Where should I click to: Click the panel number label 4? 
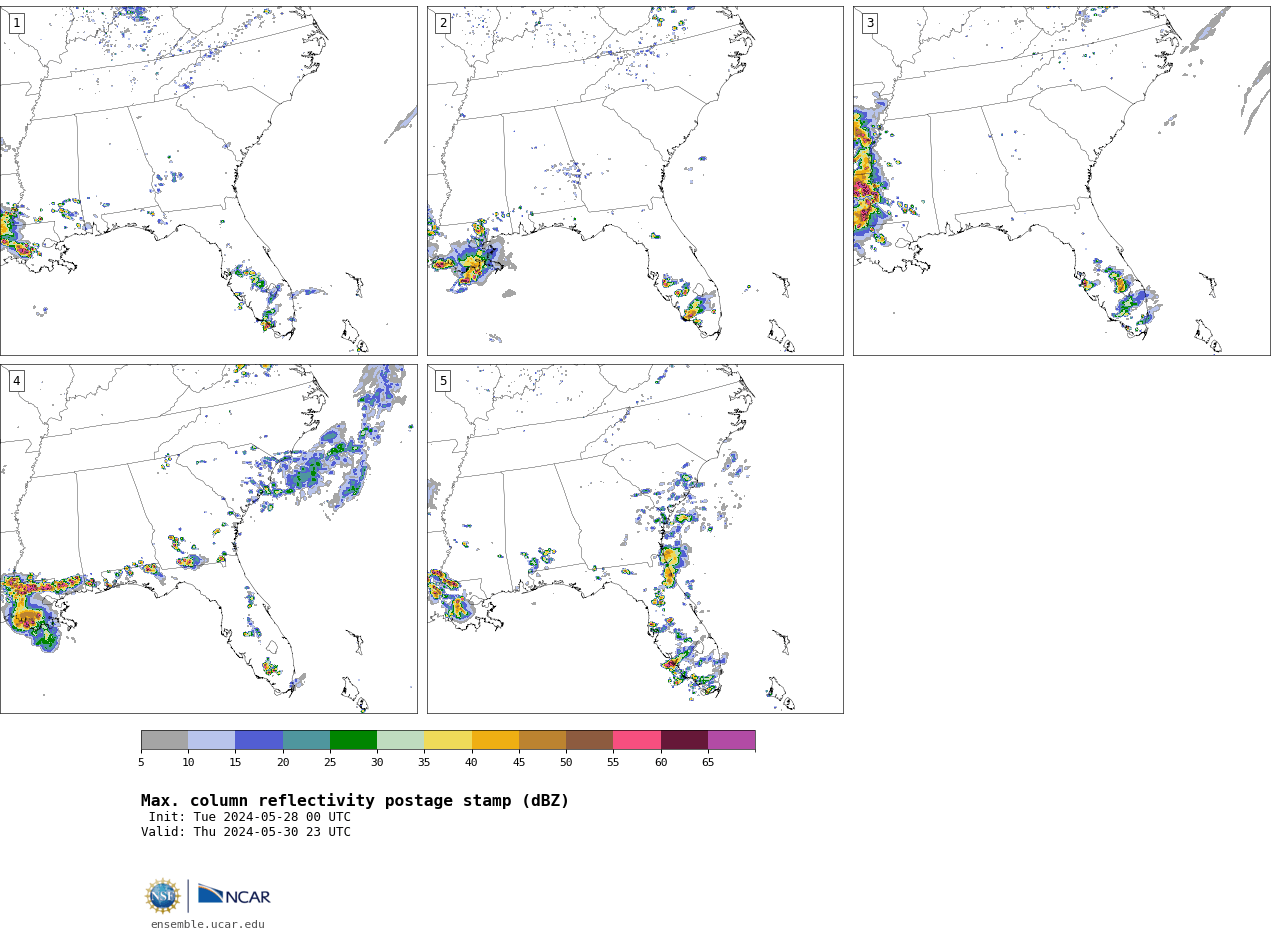point(16,381)
